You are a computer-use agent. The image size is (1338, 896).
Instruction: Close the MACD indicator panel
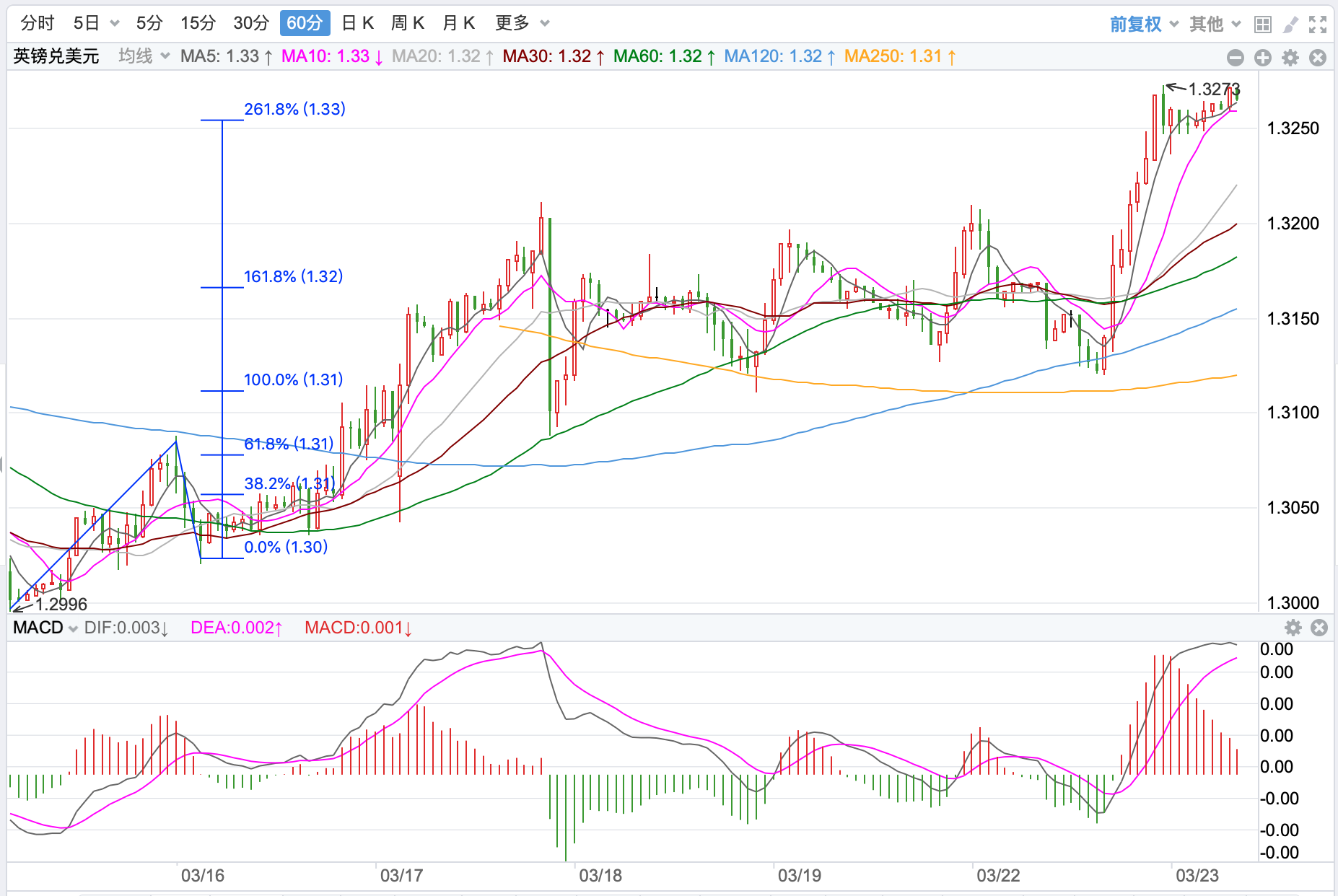[1319, 628]
